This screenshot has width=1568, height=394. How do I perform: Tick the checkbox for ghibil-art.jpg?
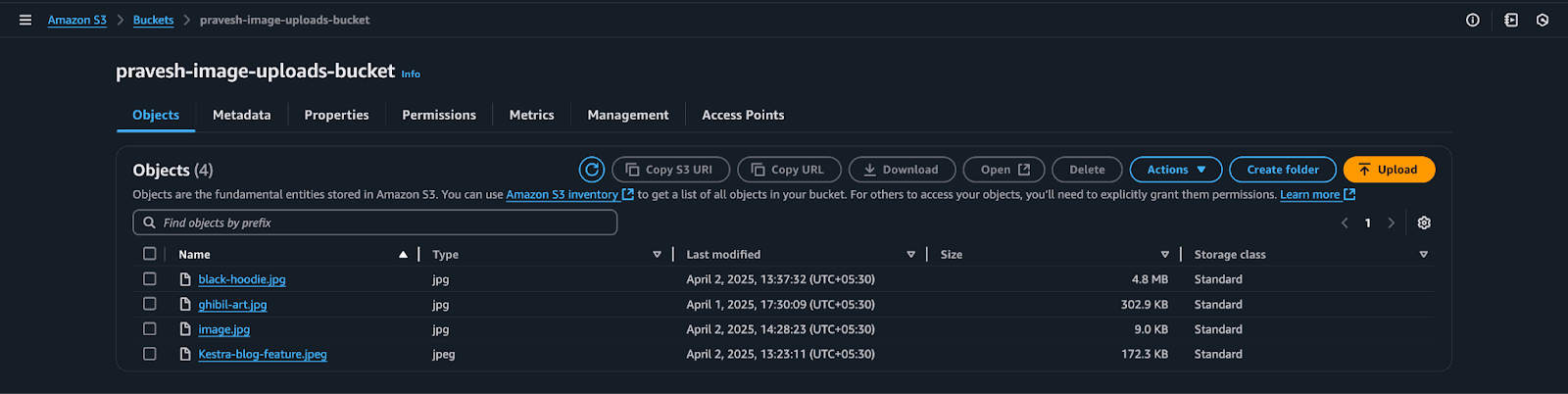pyautogui.click(x=150, y=304)
